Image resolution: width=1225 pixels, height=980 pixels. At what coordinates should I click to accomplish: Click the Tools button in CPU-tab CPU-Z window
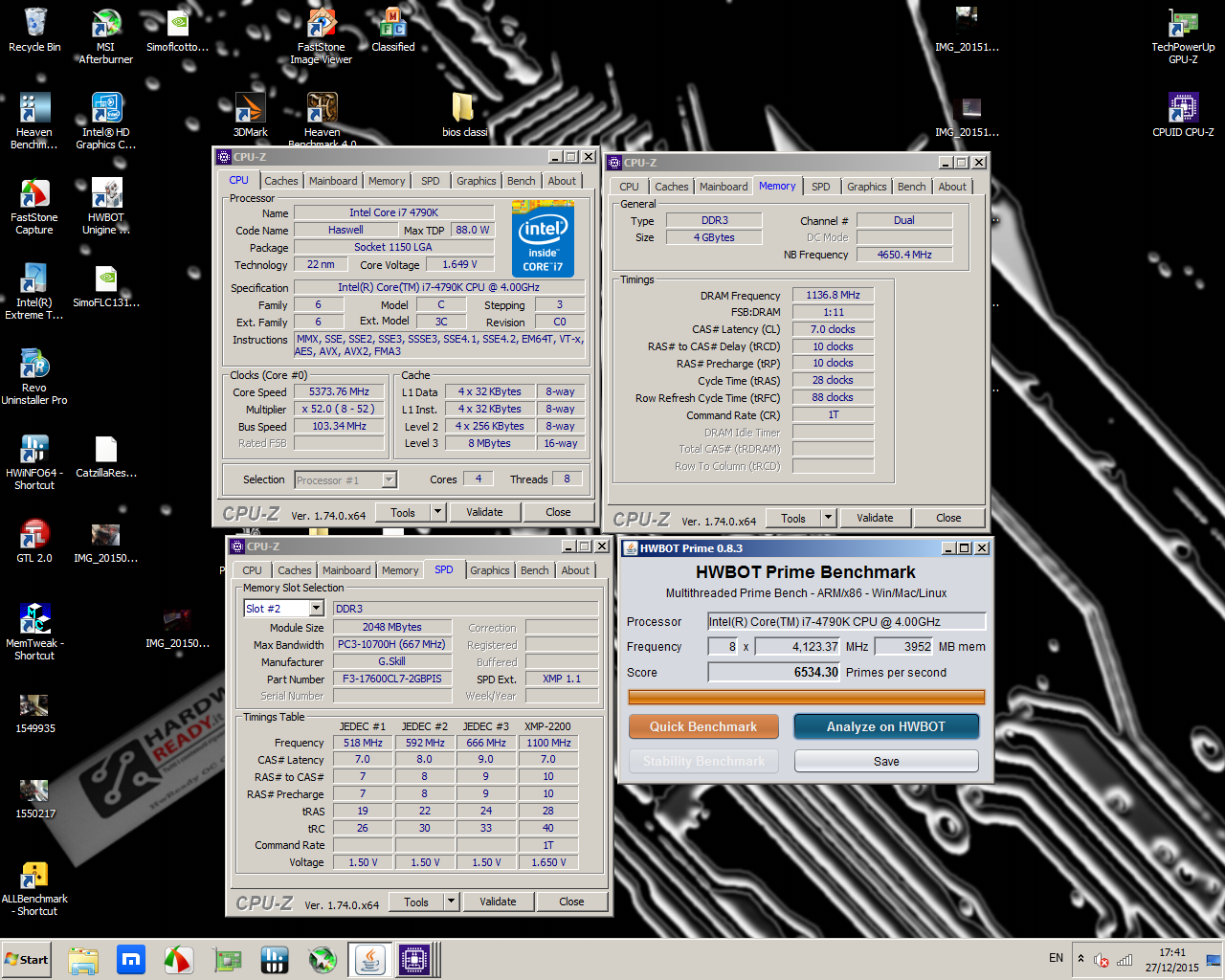[403, 512]
